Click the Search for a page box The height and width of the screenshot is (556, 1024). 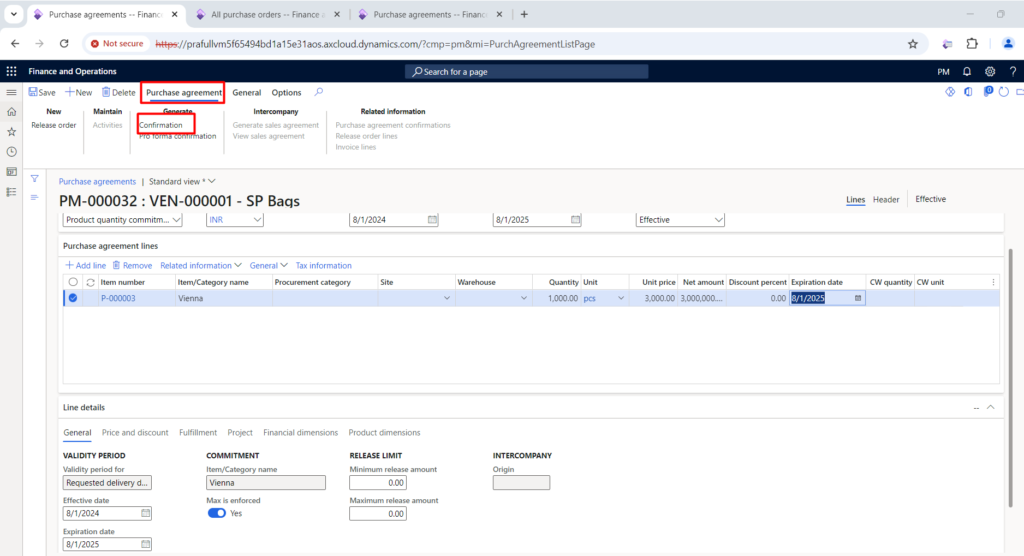pyautogui.click(x=526, y=71)
